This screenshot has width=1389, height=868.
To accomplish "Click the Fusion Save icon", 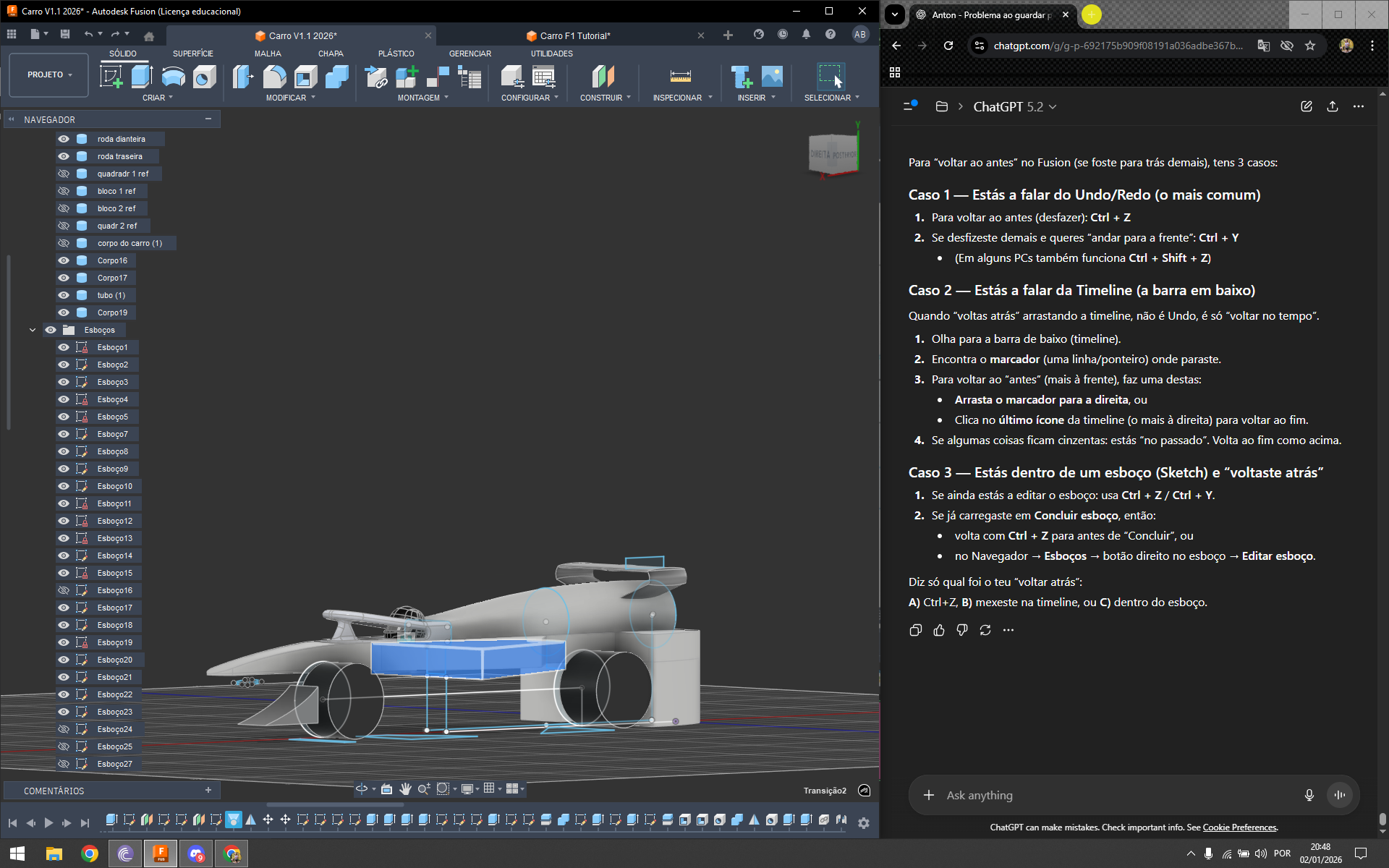I will coord(65,34).
